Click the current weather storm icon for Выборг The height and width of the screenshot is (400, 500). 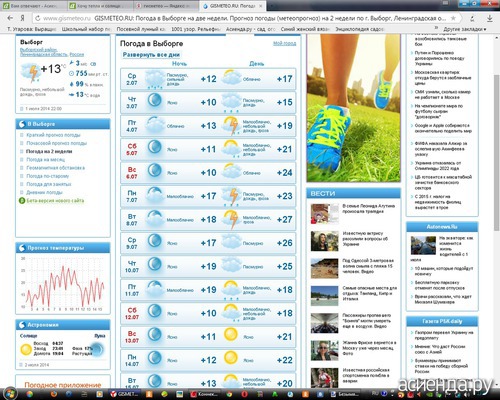click(31, 72)
